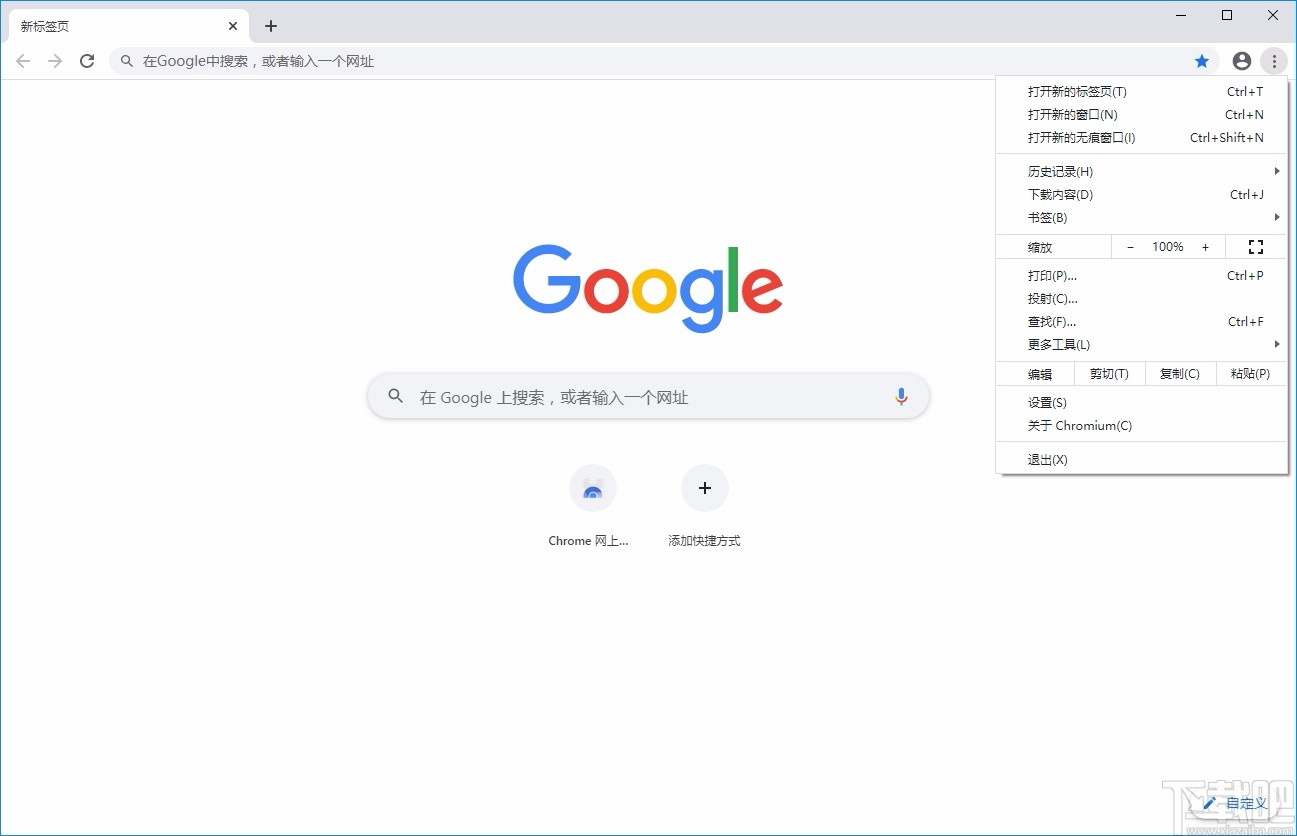Click the forward navigation arrow
This screenshot has width=1297, height=836.
pyautogui.click(x=55, y=60)
